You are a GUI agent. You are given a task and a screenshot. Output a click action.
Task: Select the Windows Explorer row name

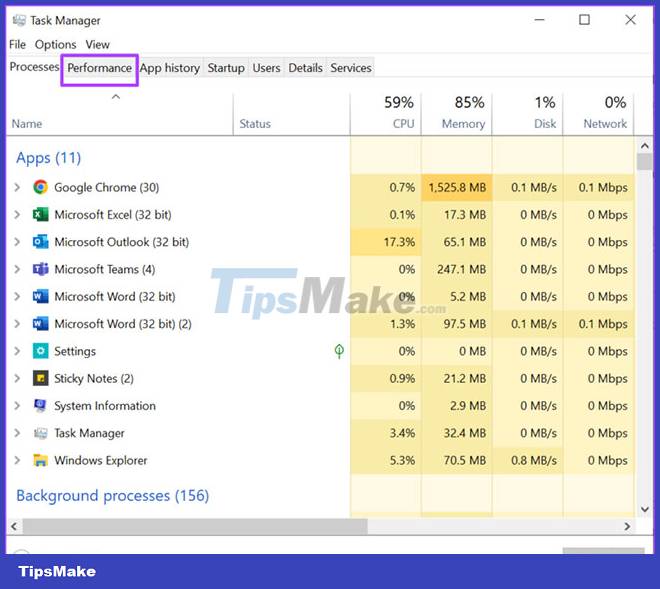click(101, 461)
